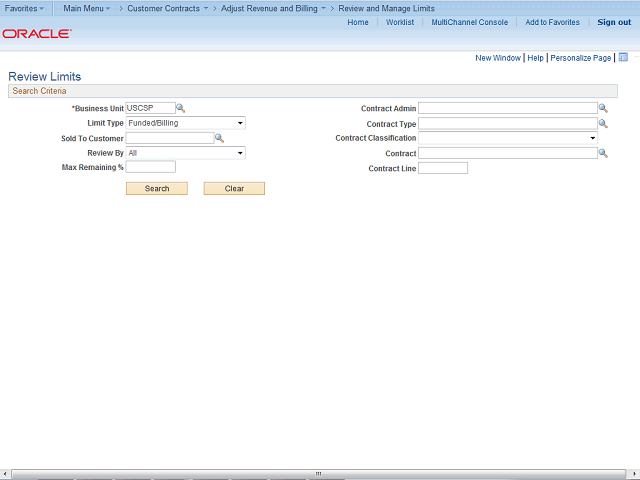Open Business Unit lookup magnifier
Viewport: 640px width, 480px height.
(180, 108)
